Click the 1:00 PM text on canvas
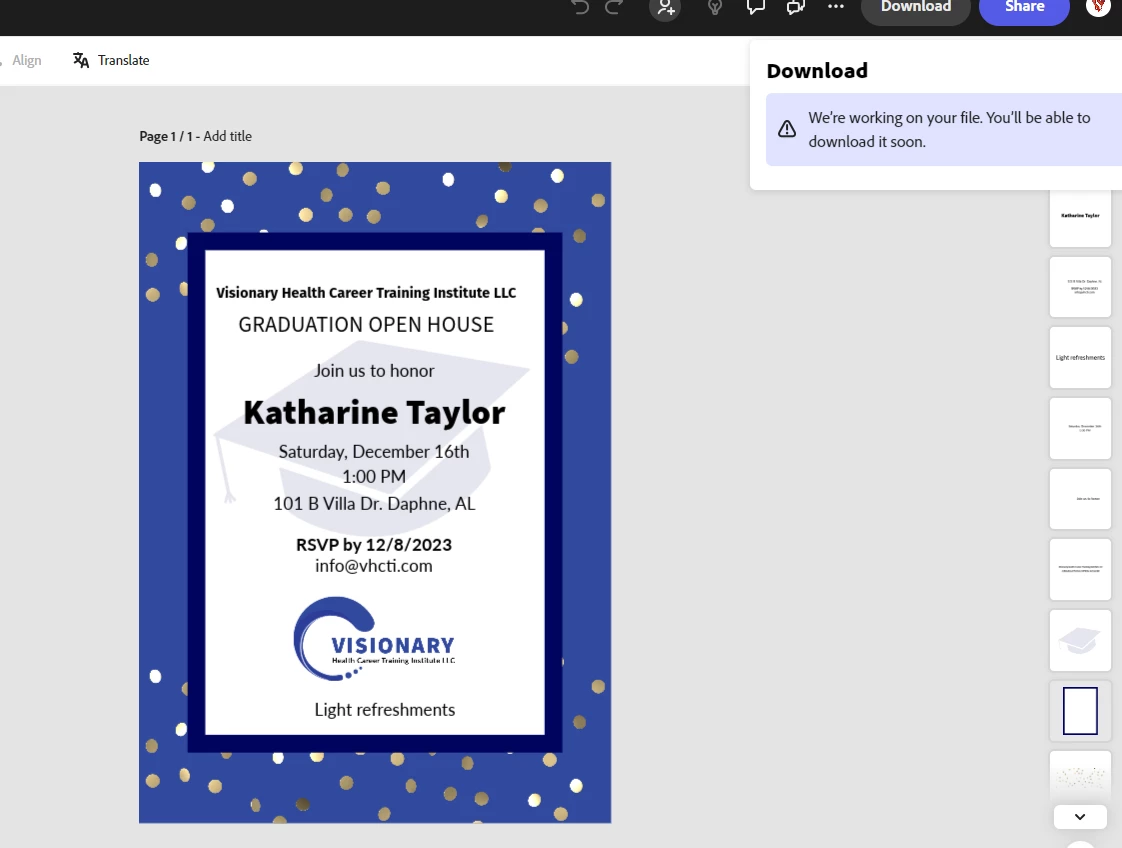Image resolution: width=1122 pixels, height=848 pixels. pyautogui.click(x=374, y=477)
